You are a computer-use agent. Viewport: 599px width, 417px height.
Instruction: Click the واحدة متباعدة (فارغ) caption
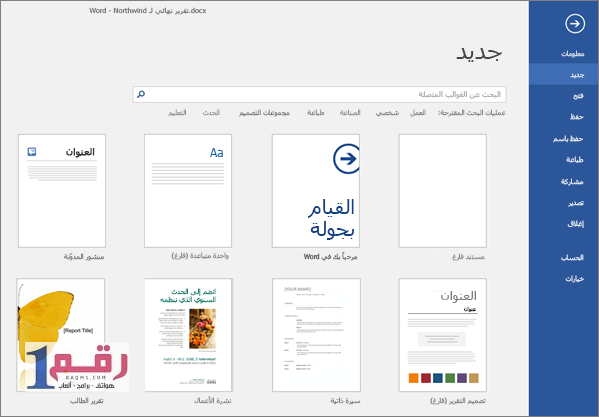click(200, 256)
